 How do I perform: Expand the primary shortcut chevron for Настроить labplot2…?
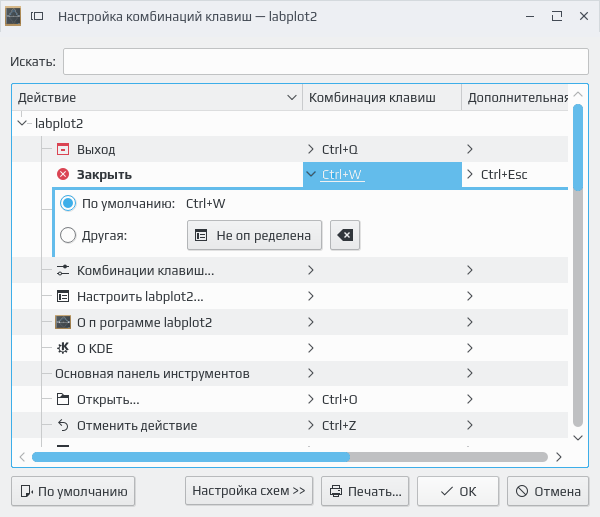click(310, 296)
